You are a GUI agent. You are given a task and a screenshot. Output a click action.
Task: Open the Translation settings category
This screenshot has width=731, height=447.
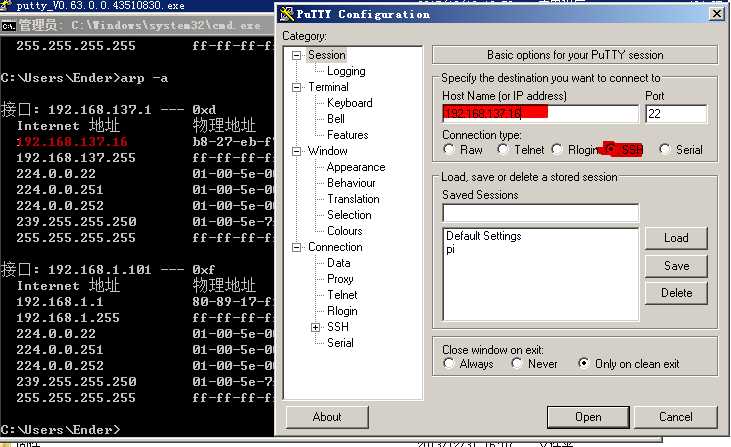tap(353, 199)
